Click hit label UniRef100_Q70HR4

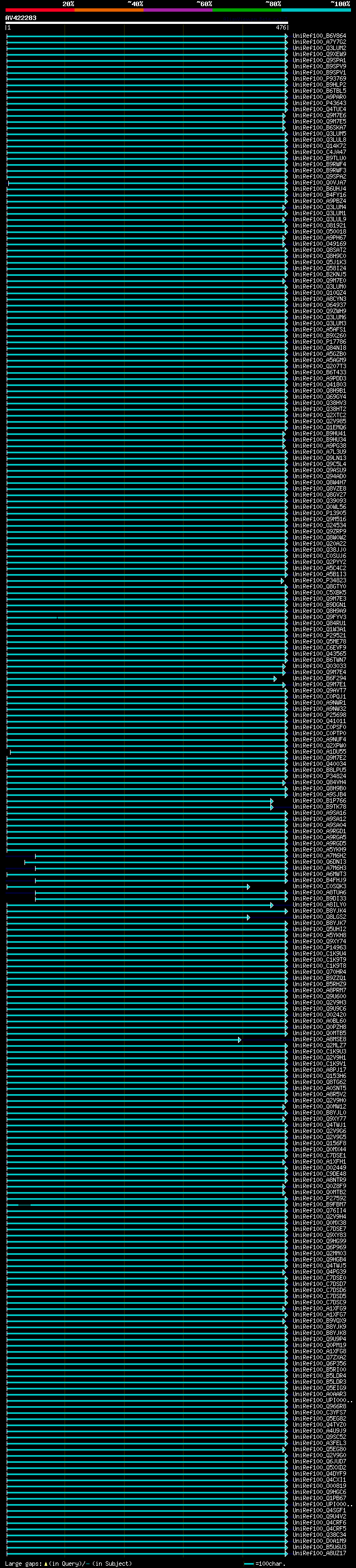tap(319, 973)
